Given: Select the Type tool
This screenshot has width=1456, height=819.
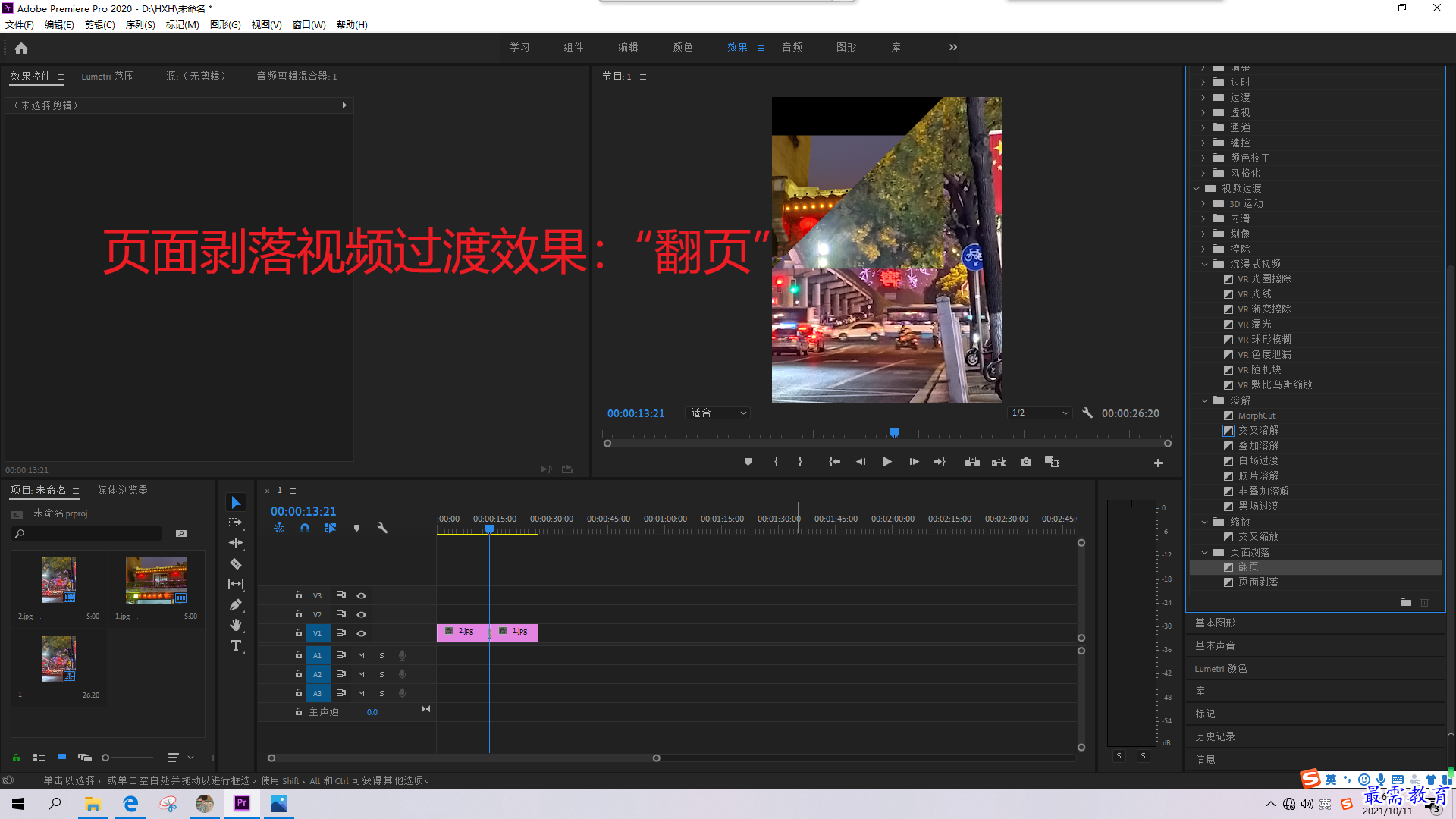Looking at the screenshot, I should [236, 645].
